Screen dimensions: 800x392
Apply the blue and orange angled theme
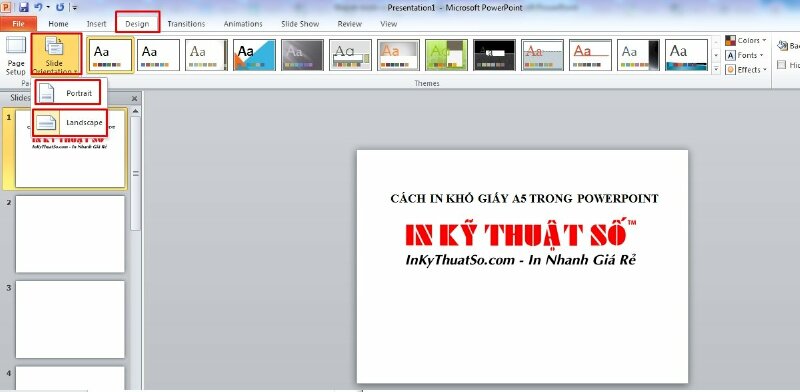click(x=254, y=55)
